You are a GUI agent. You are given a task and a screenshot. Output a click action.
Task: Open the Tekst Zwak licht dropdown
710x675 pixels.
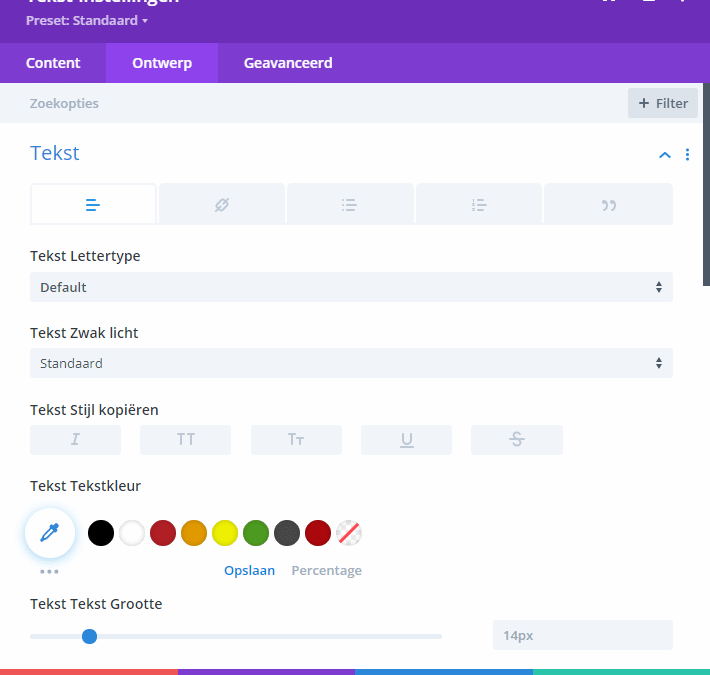pyautogui.click(x=351, y=363)
